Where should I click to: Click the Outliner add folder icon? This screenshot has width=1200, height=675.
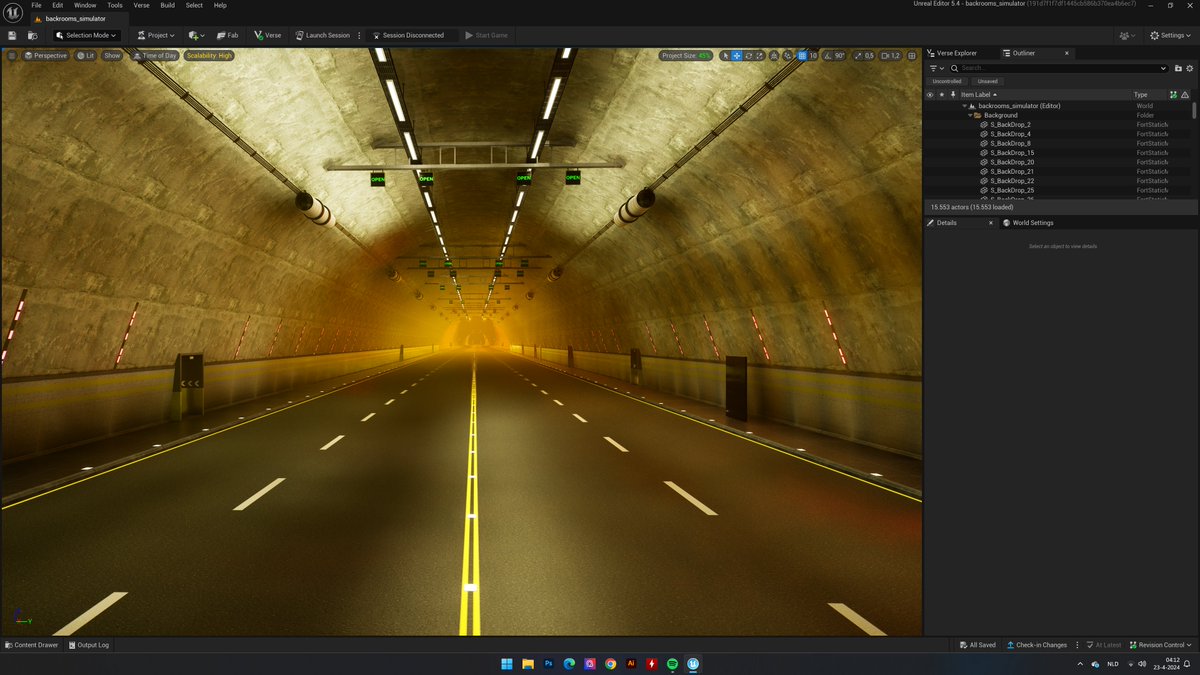[1177, 68]
